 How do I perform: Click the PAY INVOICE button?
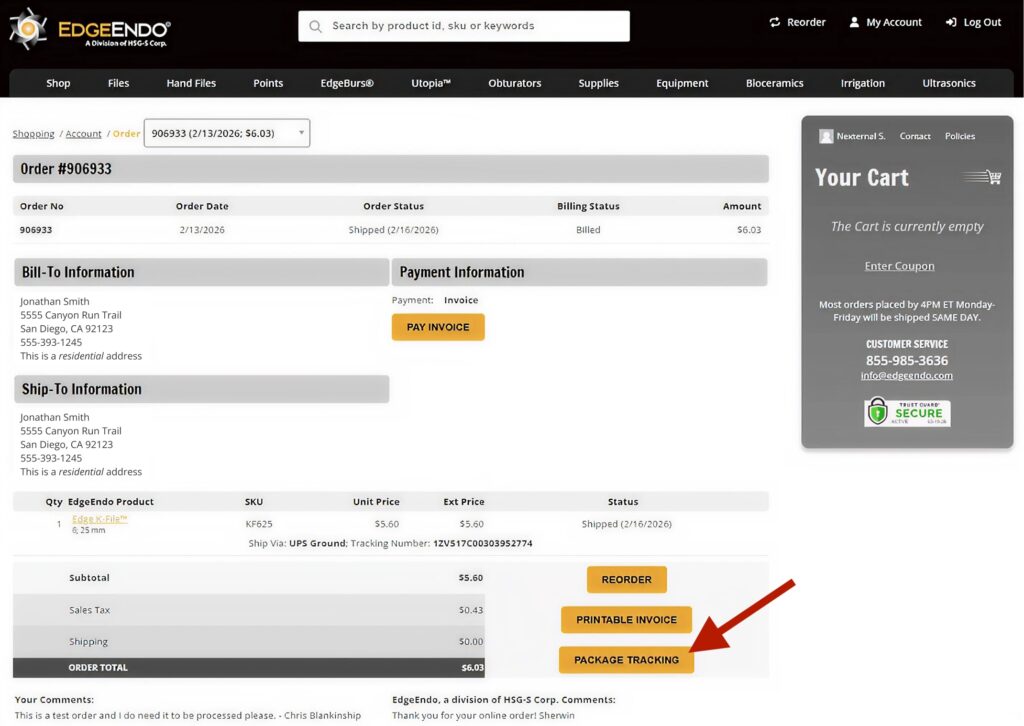coord(438,326)
